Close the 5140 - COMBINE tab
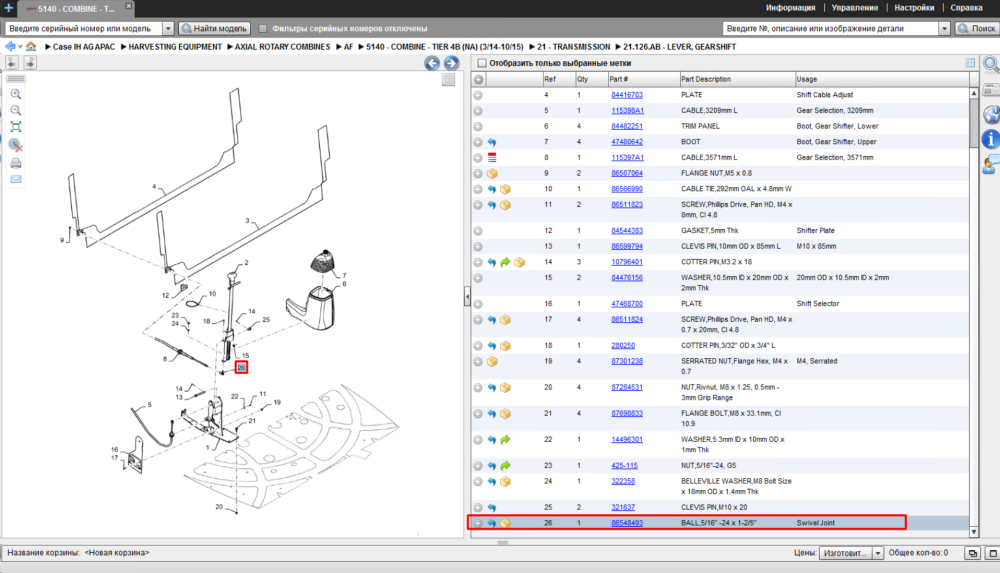Image resolution: width=1000 pixels, height=573 pixels. coord(128,6)
